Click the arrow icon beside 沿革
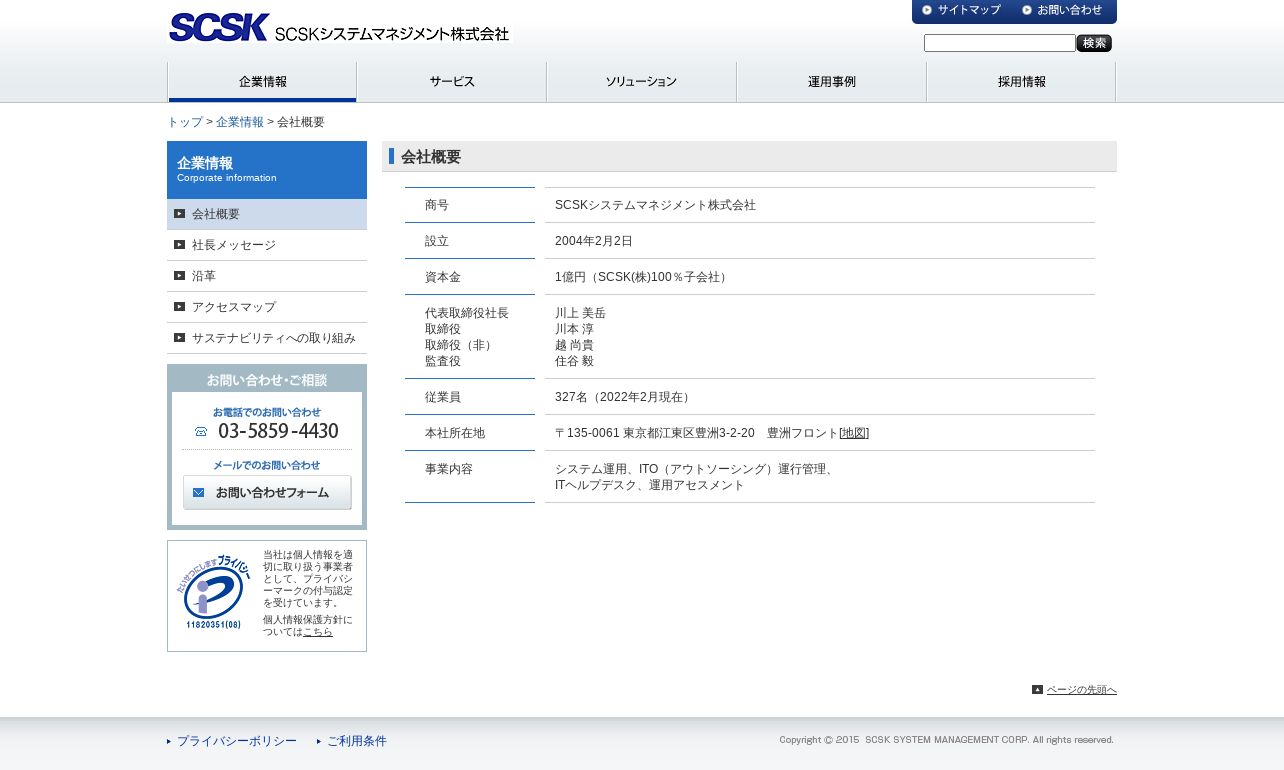Image resolution: width=1284 pixels, height=770 pixels. pos(179,275)
